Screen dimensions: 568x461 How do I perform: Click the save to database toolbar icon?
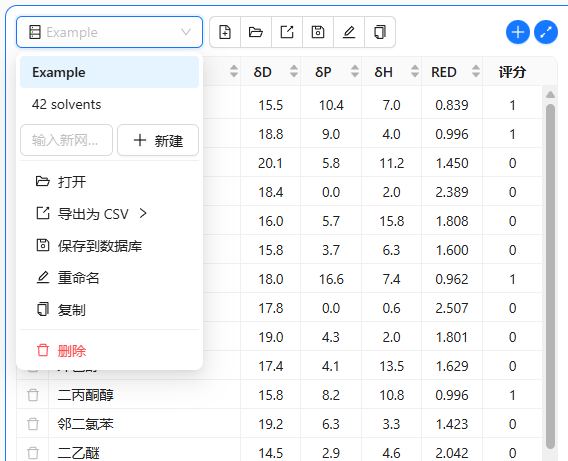318,32
